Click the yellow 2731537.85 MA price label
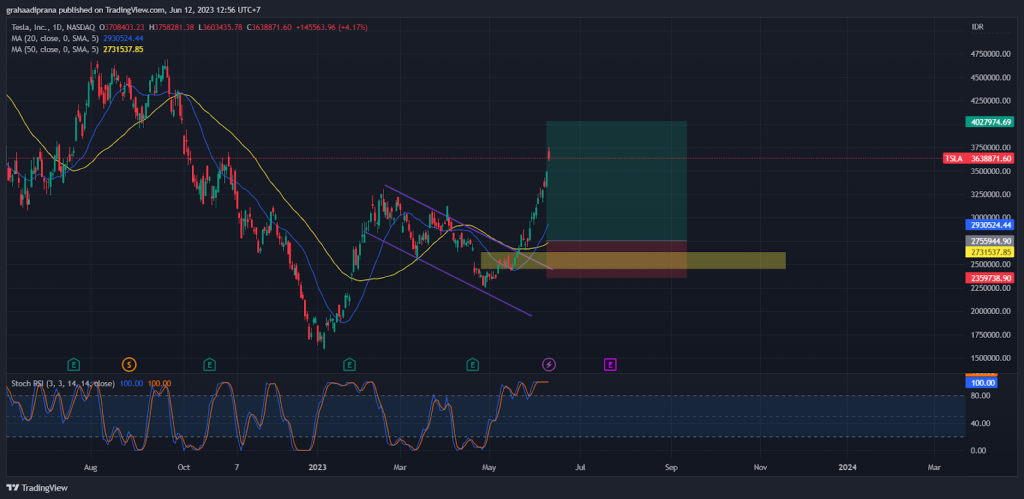1024x499 pixels. 989,251
